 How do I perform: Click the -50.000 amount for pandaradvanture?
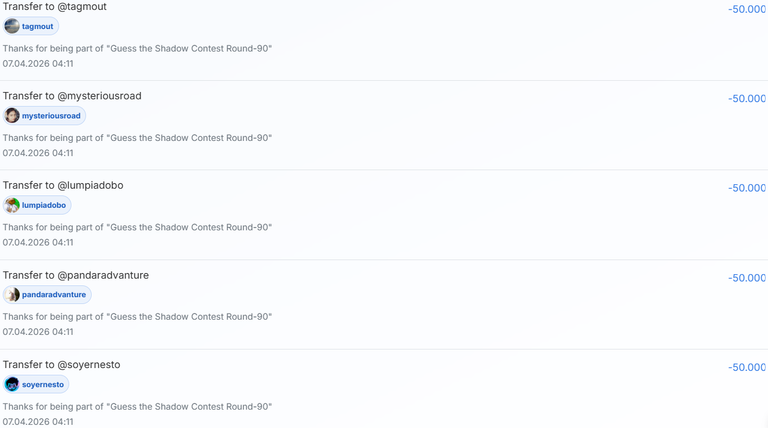tap(747, 278)
